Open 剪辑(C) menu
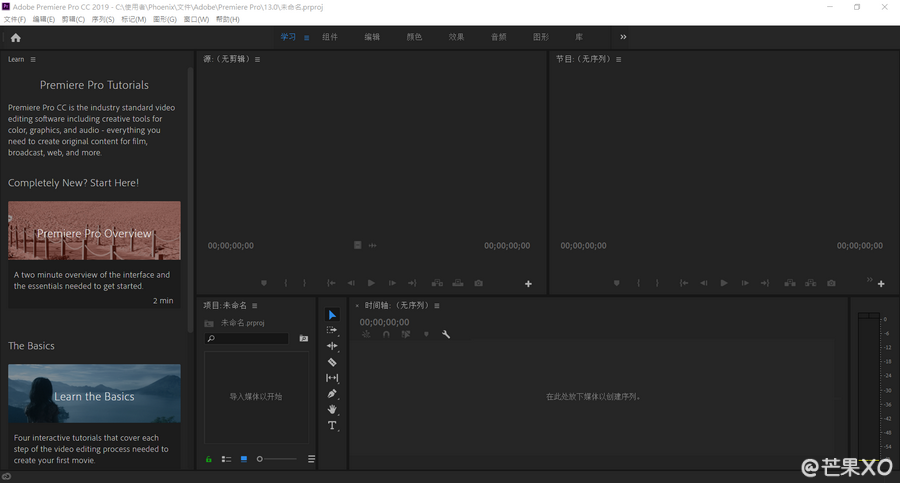This screenshot has height=483, width=900. pos(73,19)
